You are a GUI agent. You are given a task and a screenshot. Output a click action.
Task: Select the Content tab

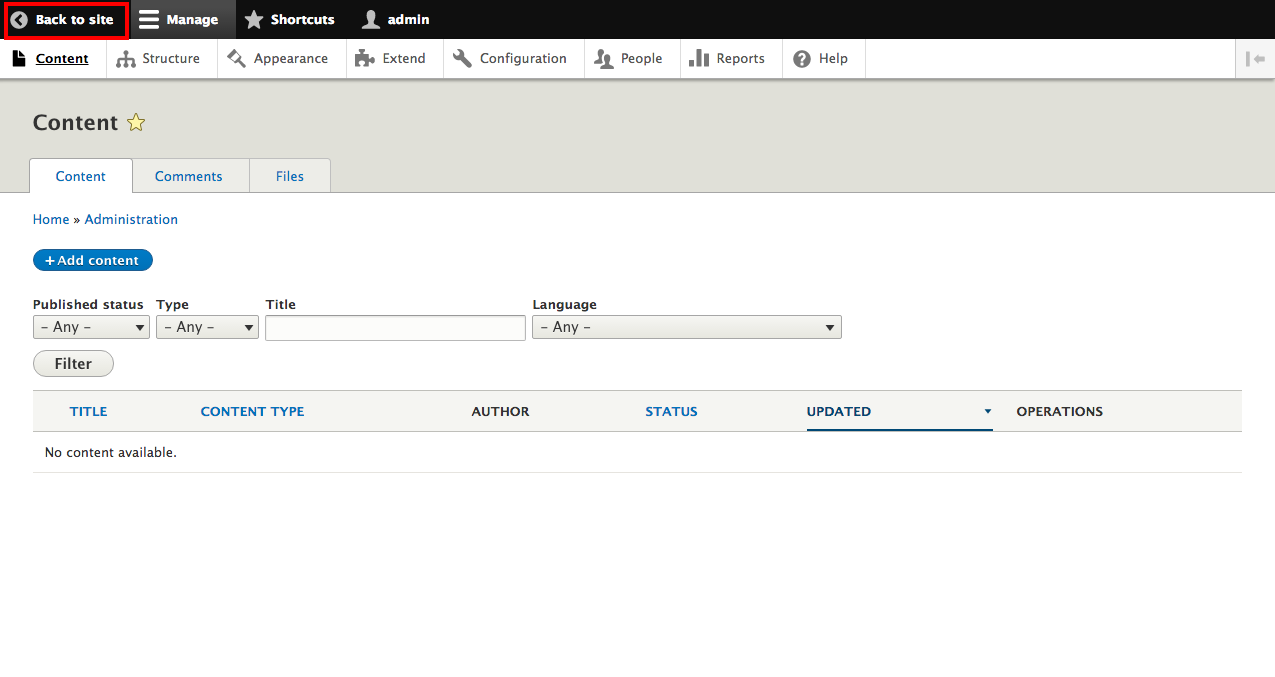(81, 176)
